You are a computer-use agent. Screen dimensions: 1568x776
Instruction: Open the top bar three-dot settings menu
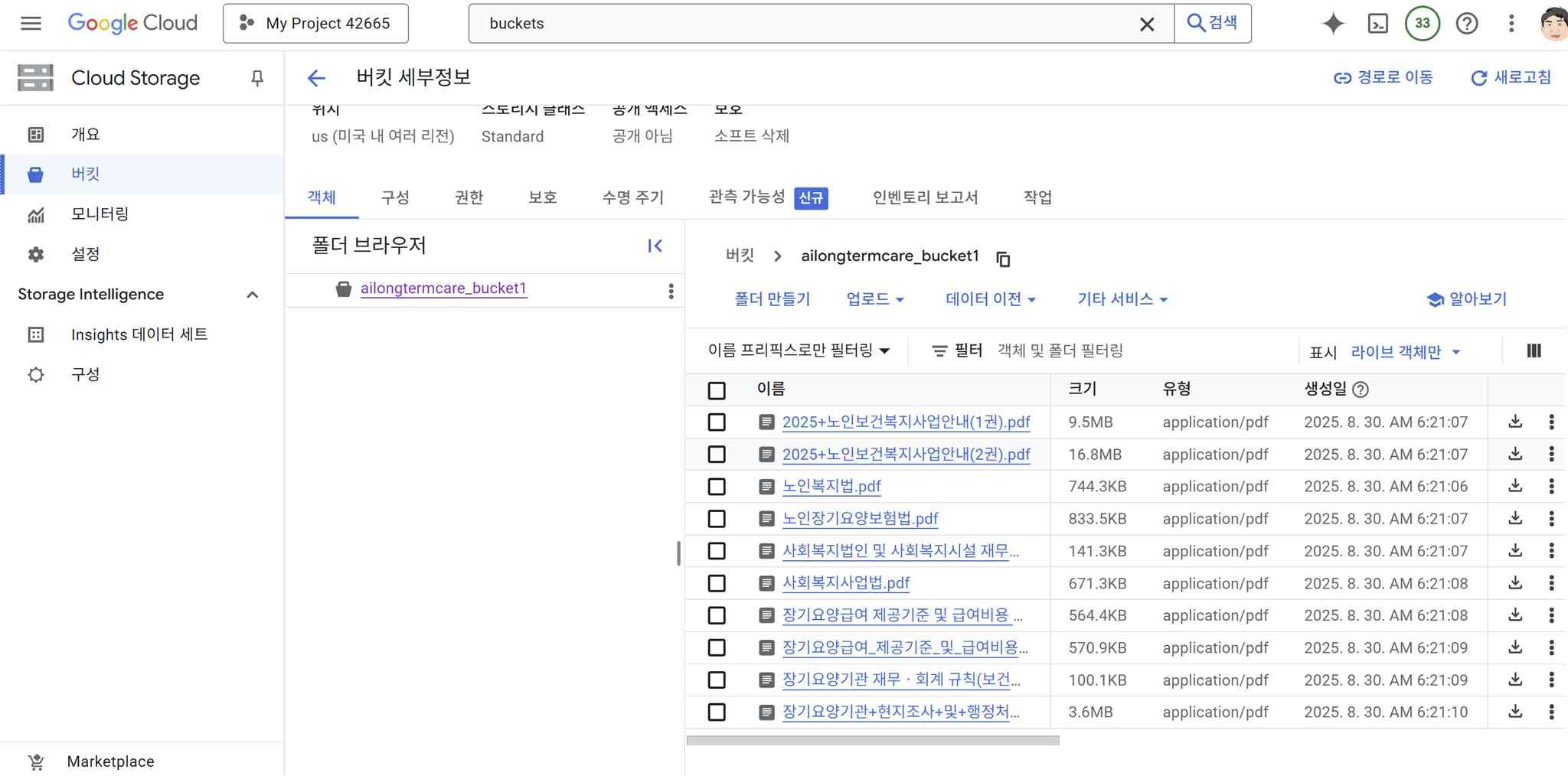[1511, 24]
